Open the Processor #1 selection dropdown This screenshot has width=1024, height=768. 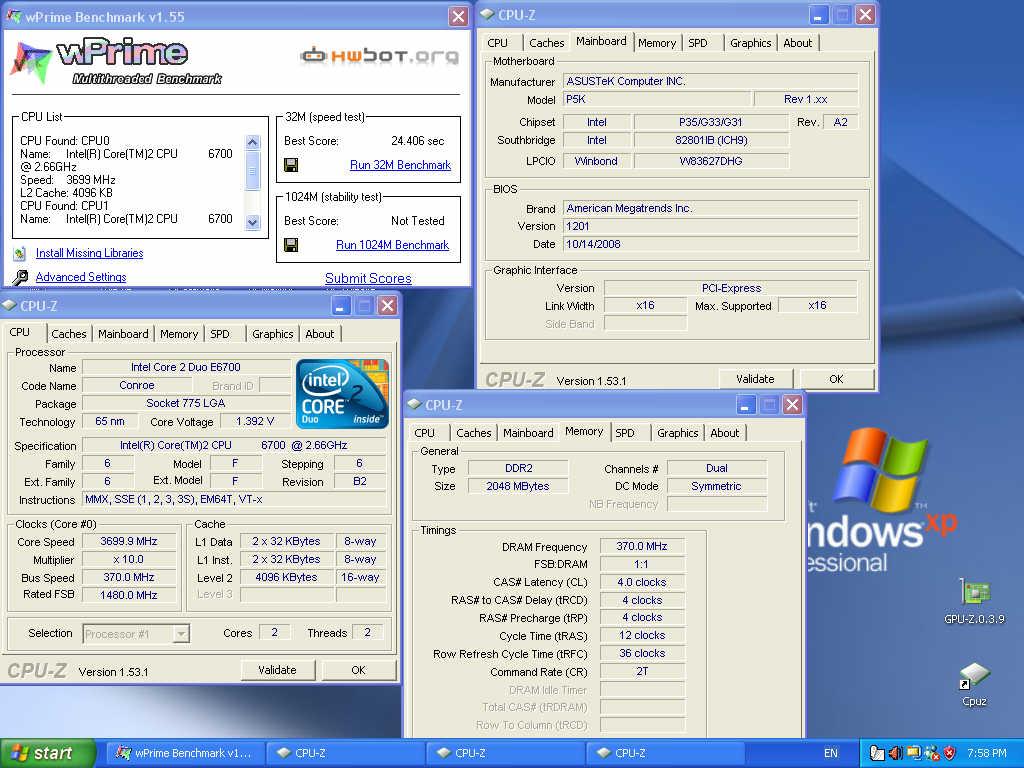tap(182, 633)
